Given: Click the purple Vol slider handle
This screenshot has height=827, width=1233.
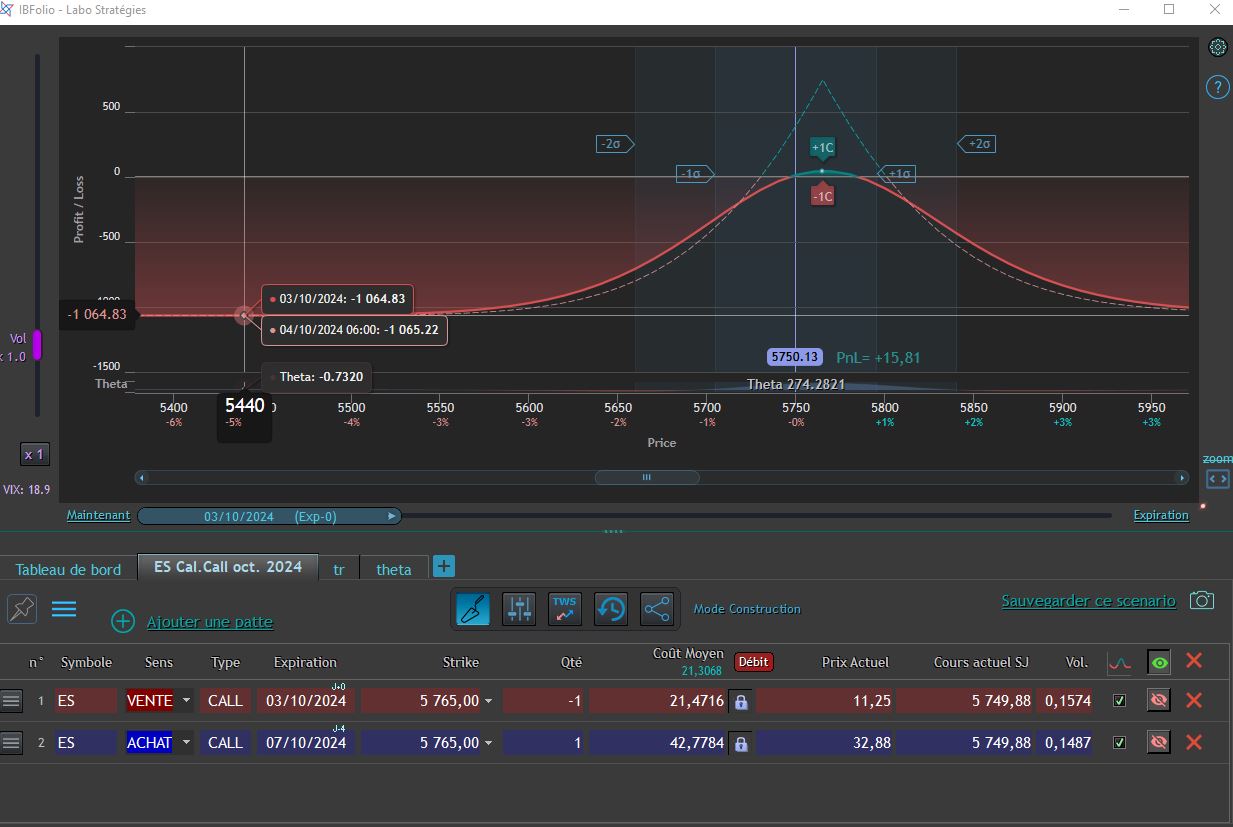Looking at the screenshot, I should [x=37, y=345].
